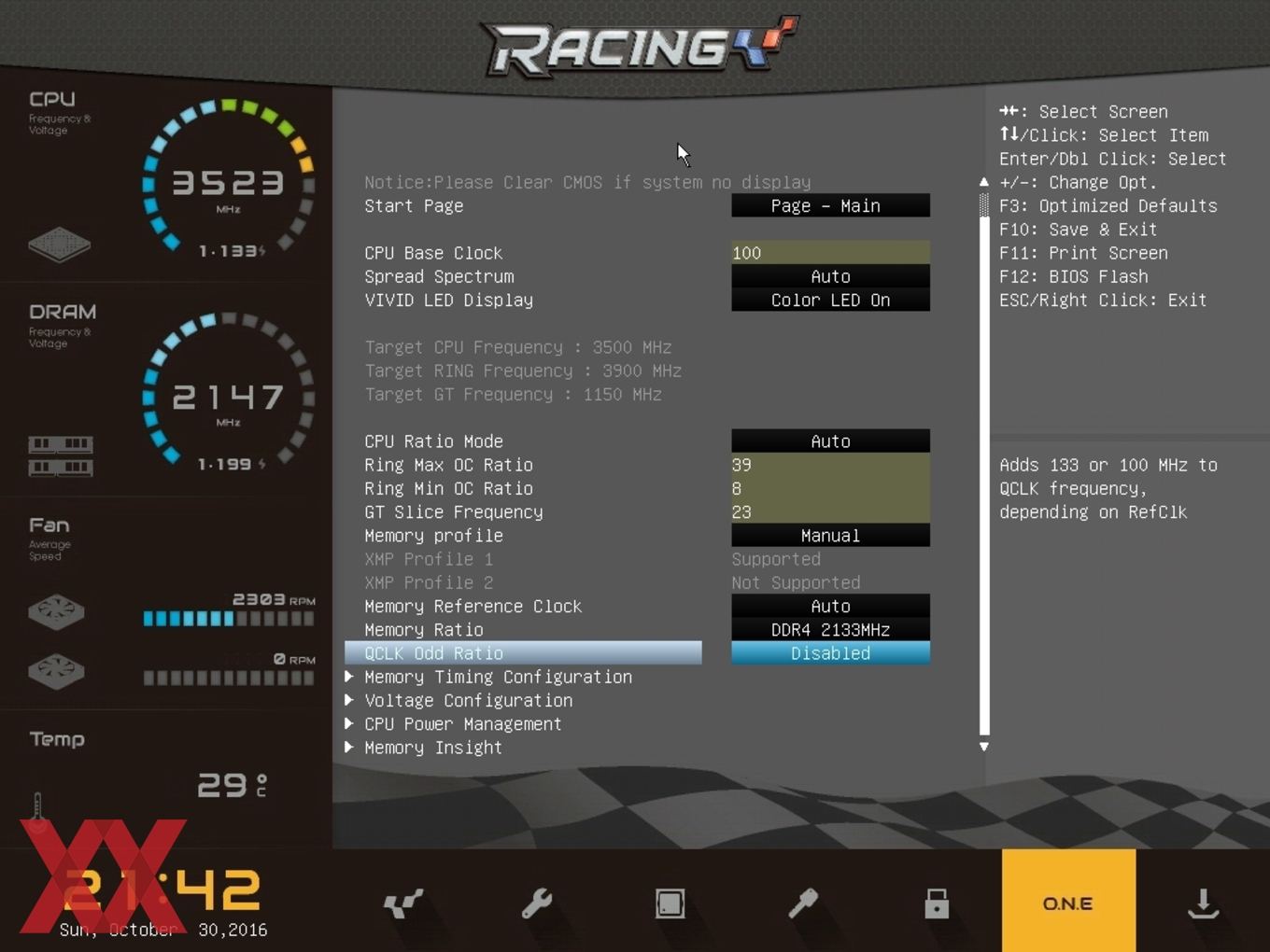Select the CPU Base Clock label
This screenshot has height=952, width=1270.
click(x=433, y=253)
